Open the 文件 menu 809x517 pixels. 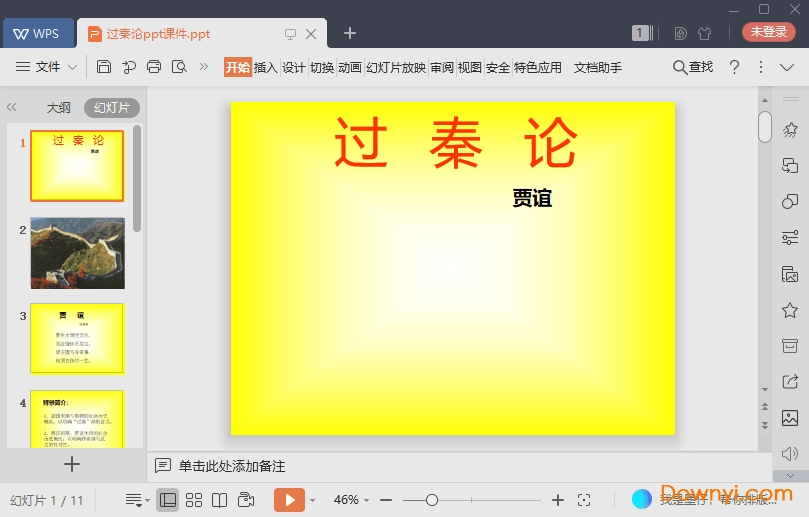(x=47, y=67)
